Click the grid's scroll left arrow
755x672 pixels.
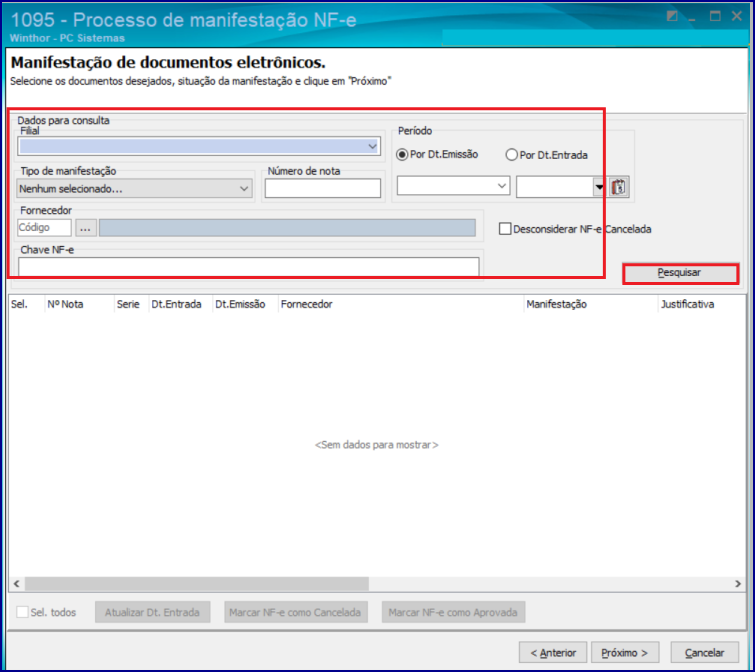[x=17, y=583]
